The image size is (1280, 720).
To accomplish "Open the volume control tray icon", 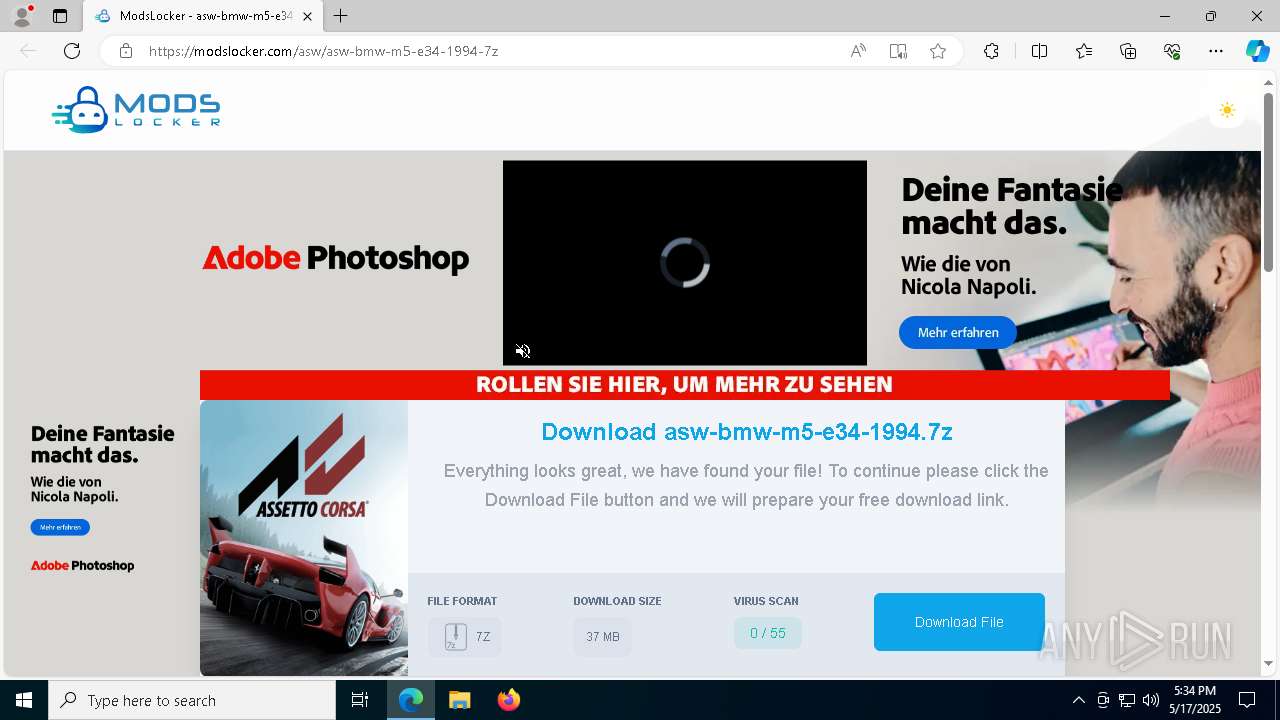I will [1151, 700].
